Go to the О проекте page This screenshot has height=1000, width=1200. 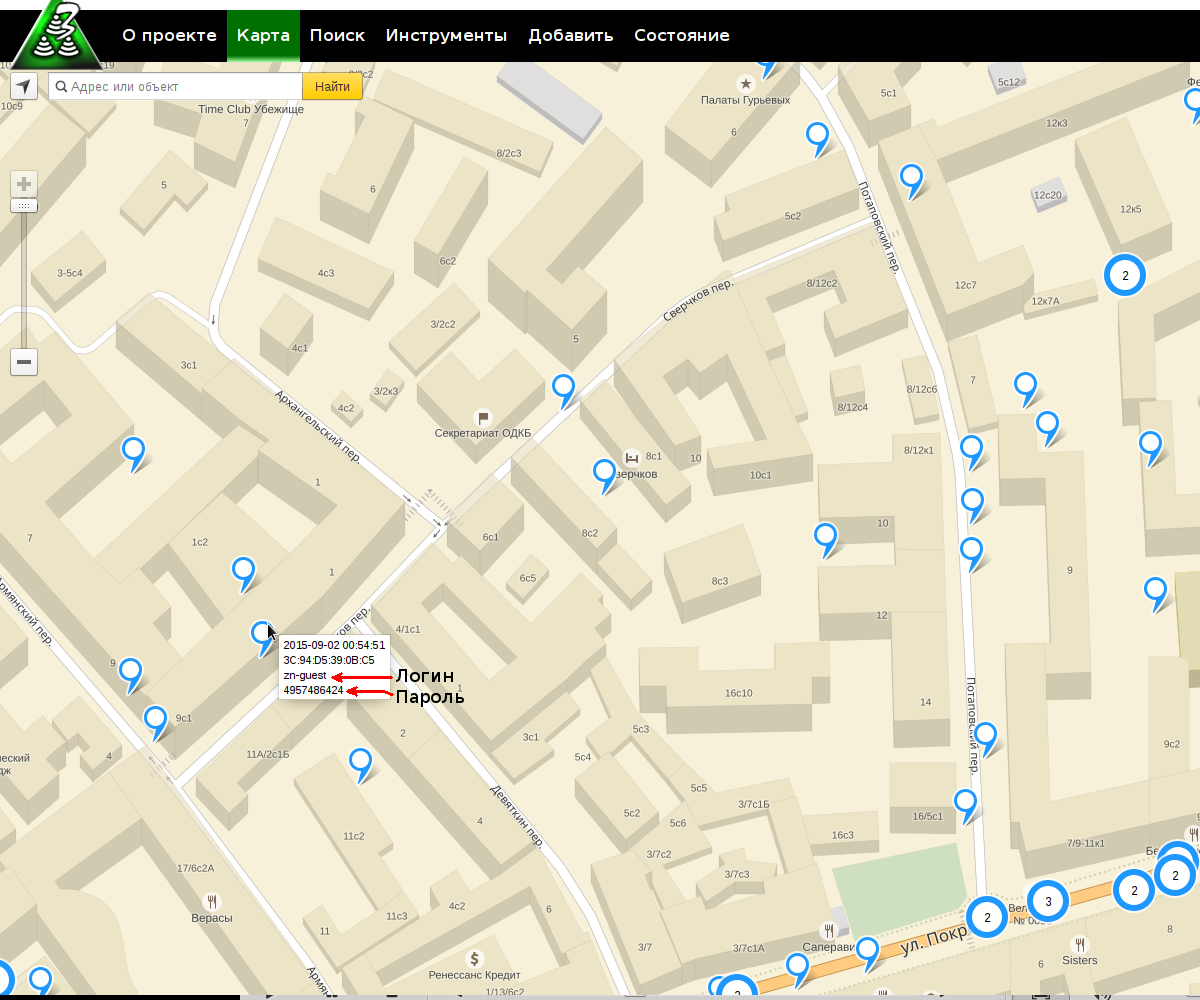point(169,35)
